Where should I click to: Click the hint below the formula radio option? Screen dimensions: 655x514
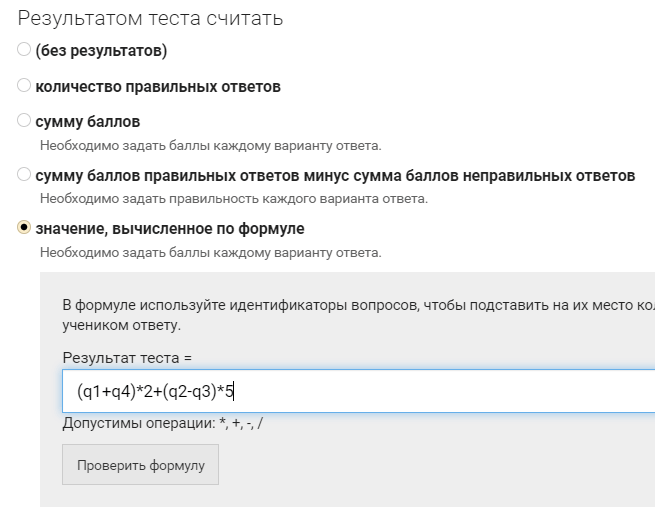pyautogui.click(x=210, y=252)
